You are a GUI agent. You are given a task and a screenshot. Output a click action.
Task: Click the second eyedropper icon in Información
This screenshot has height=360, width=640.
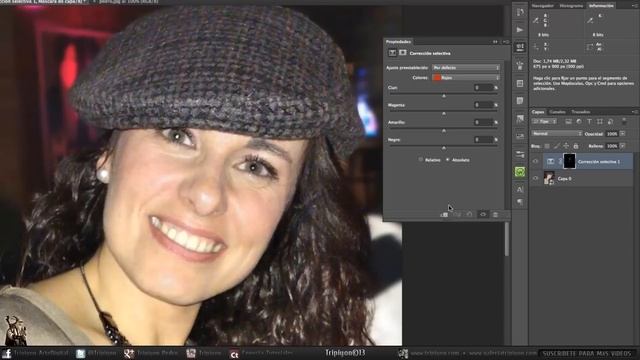point(590,20)
